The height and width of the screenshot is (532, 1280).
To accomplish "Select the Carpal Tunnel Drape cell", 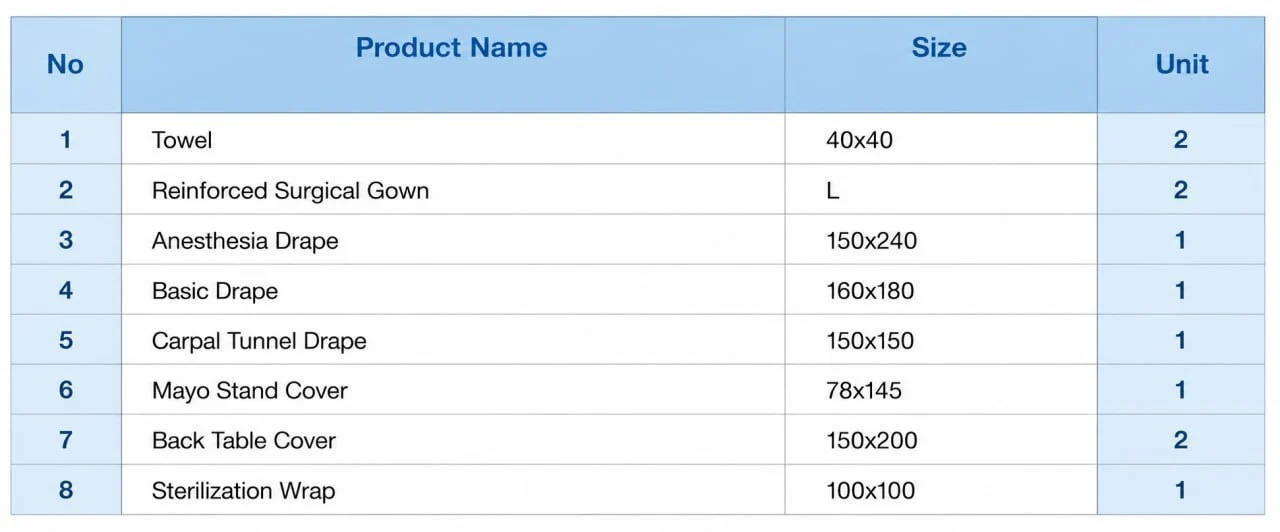I will pos(453,340).
